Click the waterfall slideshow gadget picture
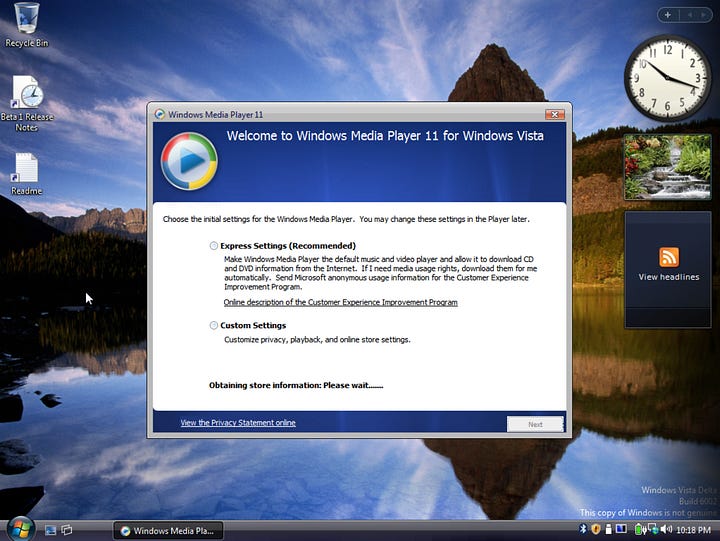The height and width of the screenshot is (541, 720). click(x=667, y=167)
